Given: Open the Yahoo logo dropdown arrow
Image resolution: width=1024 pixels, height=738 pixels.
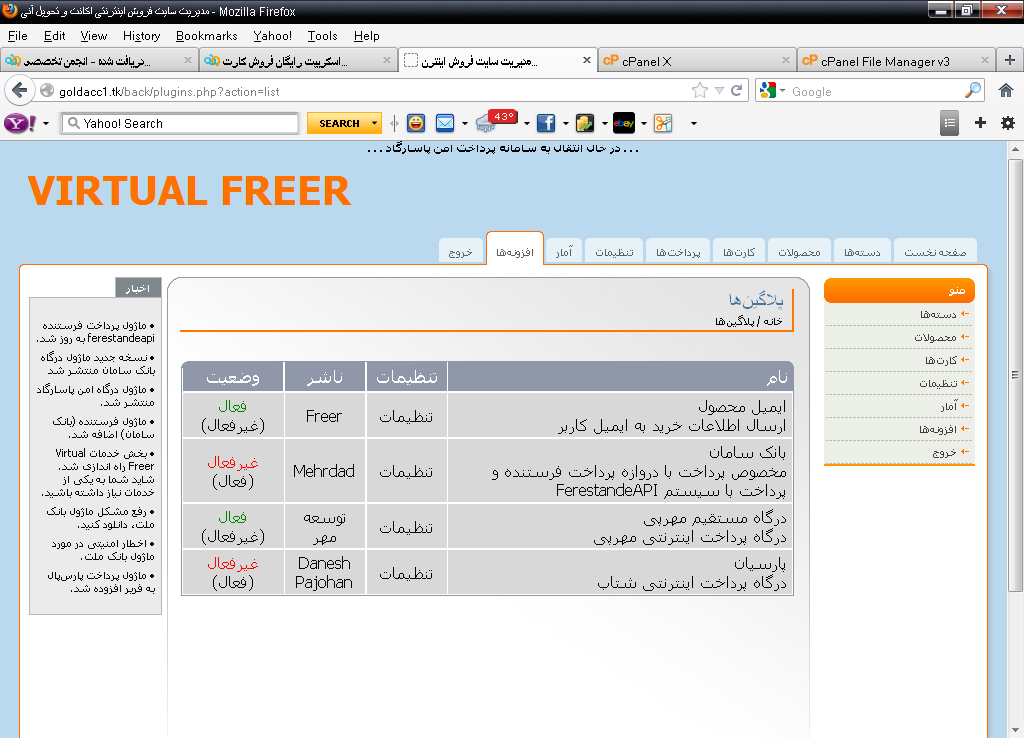Looking at the screenshot, I should [x=46, y=123].
